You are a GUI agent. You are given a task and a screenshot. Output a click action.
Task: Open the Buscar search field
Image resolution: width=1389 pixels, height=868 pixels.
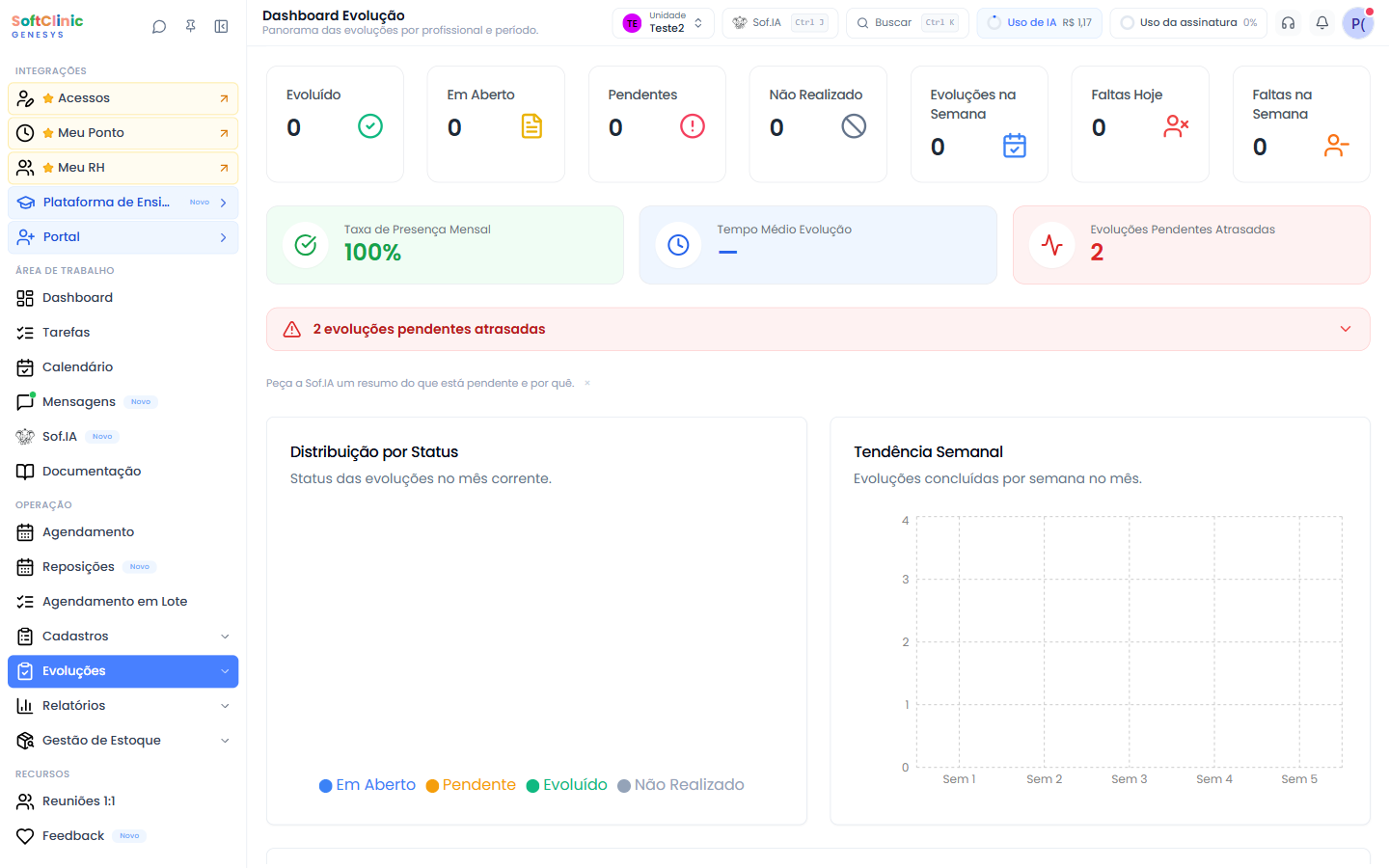tap(908, 23)
